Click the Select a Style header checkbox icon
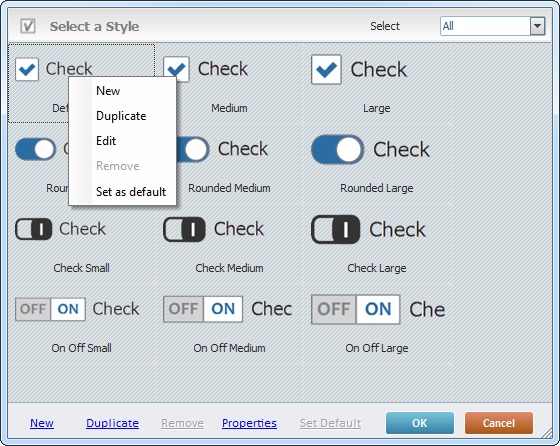The width and height of the screenshot is (560, 446). tap(28, 26)
